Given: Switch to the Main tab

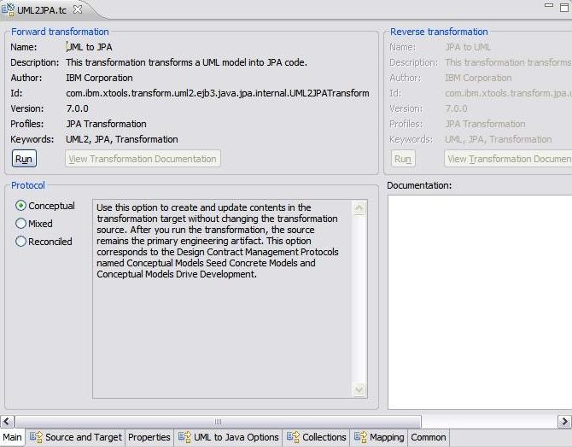Looking at the screenshot, I should click(x=12, y=437).
